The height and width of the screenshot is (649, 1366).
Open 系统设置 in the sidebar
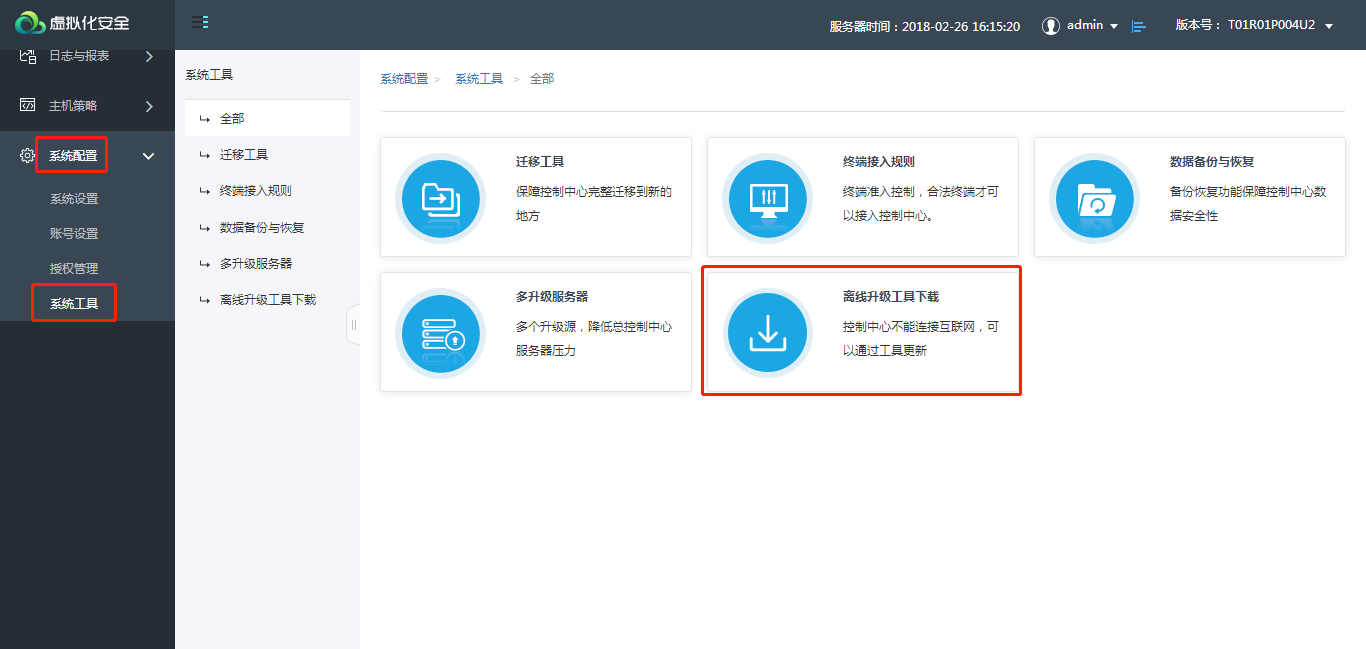pyautogui.click(x=74, y=199)
